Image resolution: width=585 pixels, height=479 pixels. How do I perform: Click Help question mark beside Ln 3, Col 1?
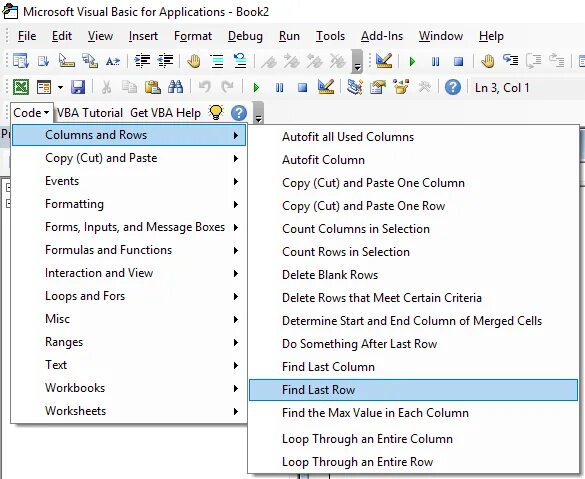tap(453, 87)
